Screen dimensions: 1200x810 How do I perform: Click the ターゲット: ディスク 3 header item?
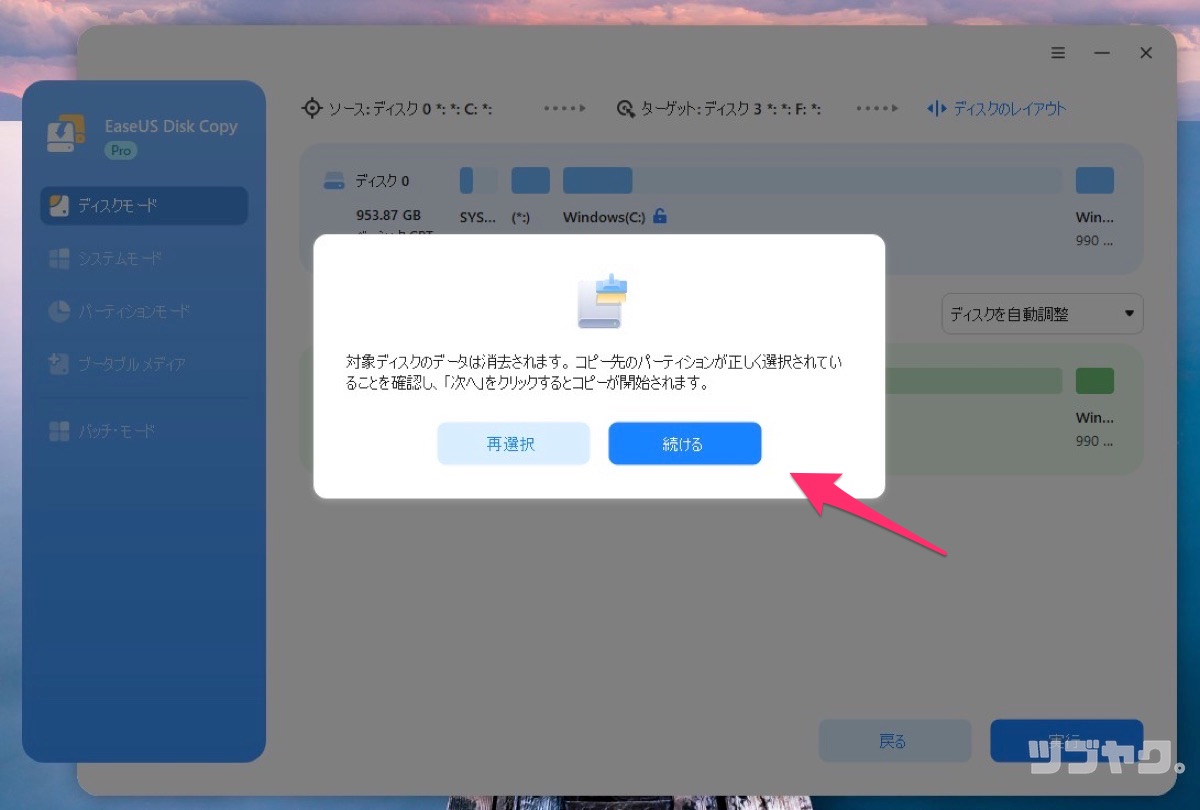click(x=722, y=108)
